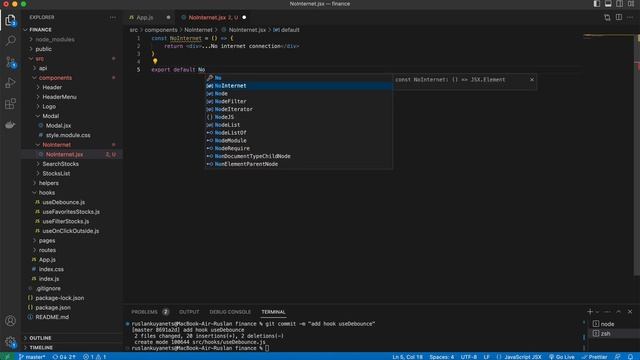Image resolution: width=640 pixels, height=360 pixels.
Task: Click Ln 5, Col 18 cursor position
Action: click(407, 357)
